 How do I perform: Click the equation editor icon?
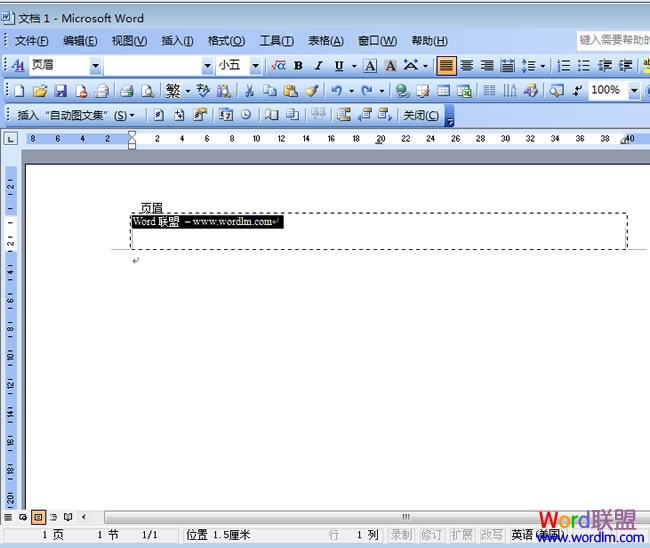278,65
